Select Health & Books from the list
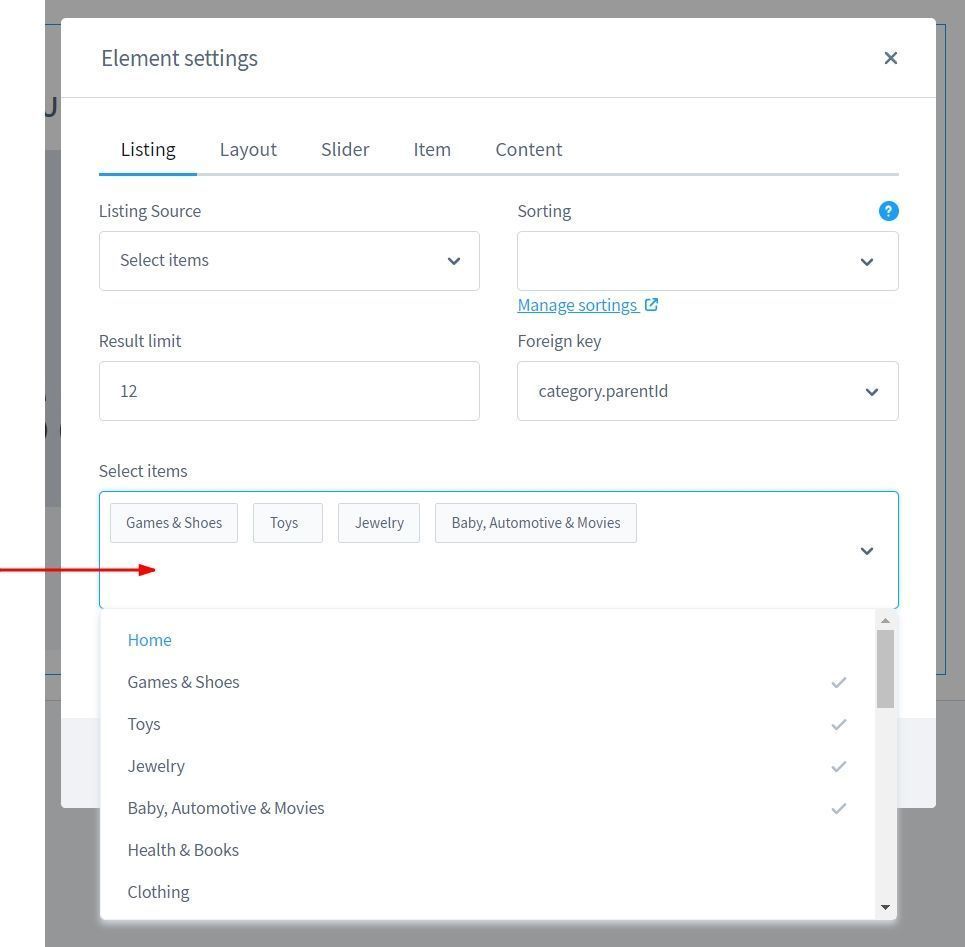Screen dimensions: 965x947 [183, 850]
